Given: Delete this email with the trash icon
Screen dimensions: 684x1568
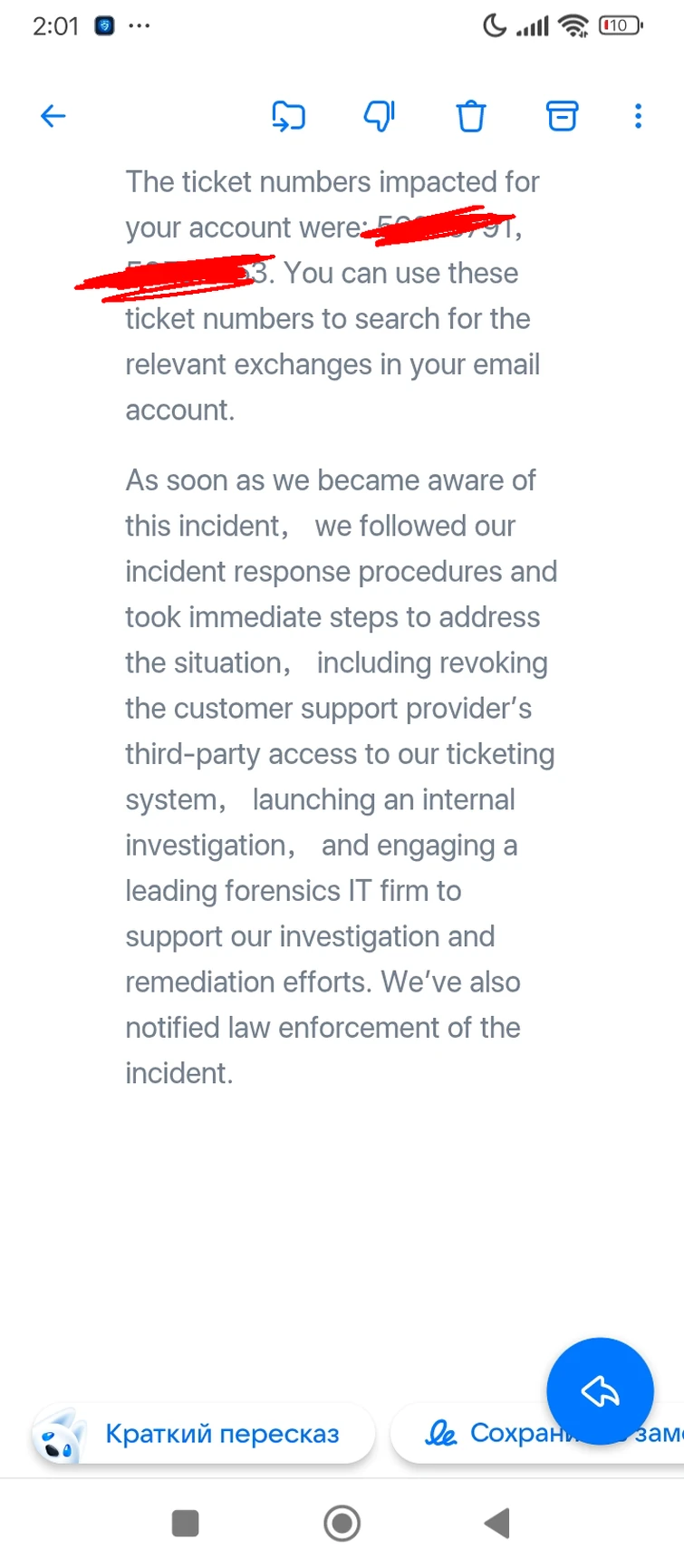Looking at the screenshot, I should pos(470,116).
